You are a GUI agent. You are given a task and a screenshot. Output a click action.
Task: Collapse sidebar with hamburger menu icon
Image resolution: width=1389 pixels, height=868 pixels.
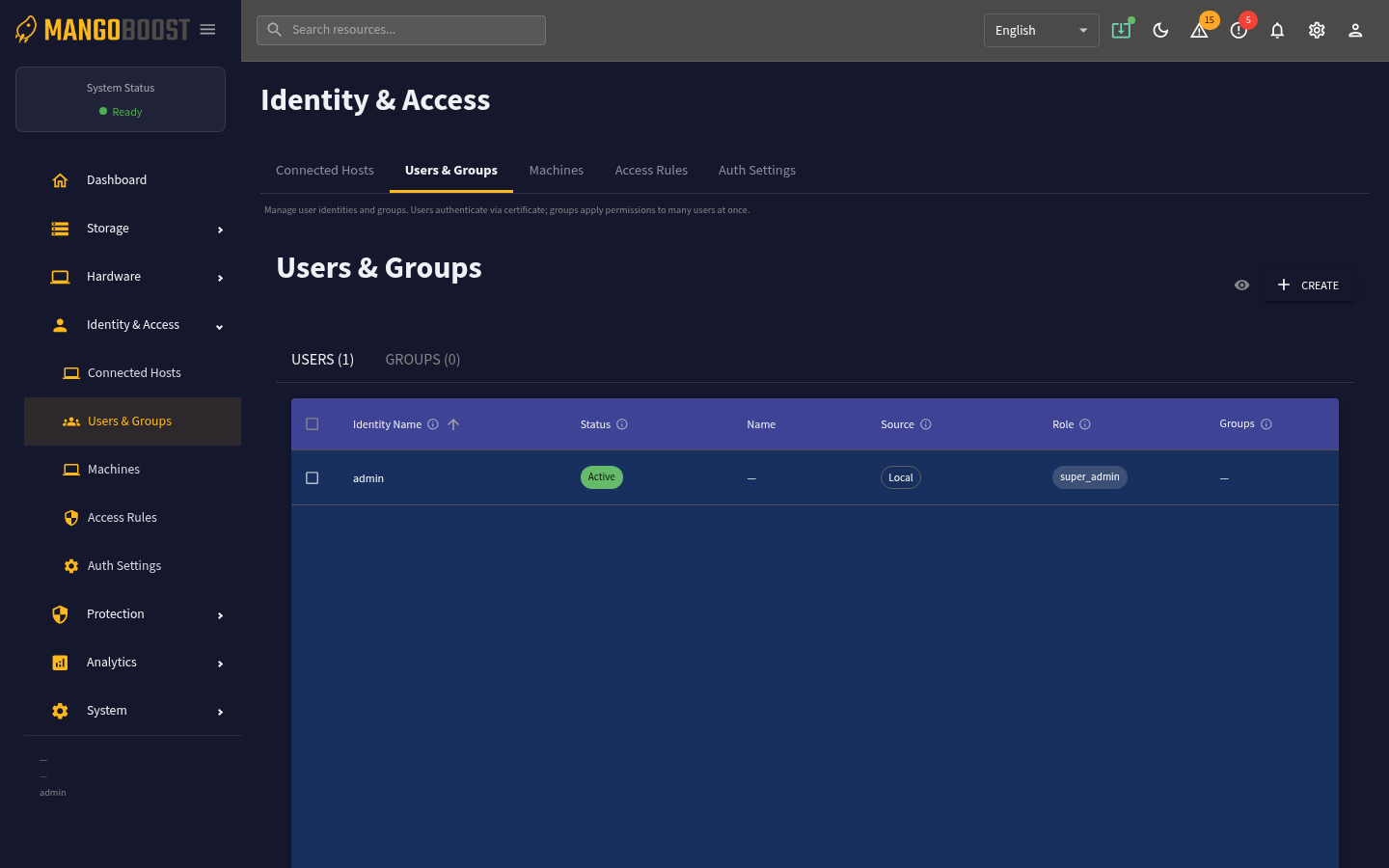coord(207,30)
